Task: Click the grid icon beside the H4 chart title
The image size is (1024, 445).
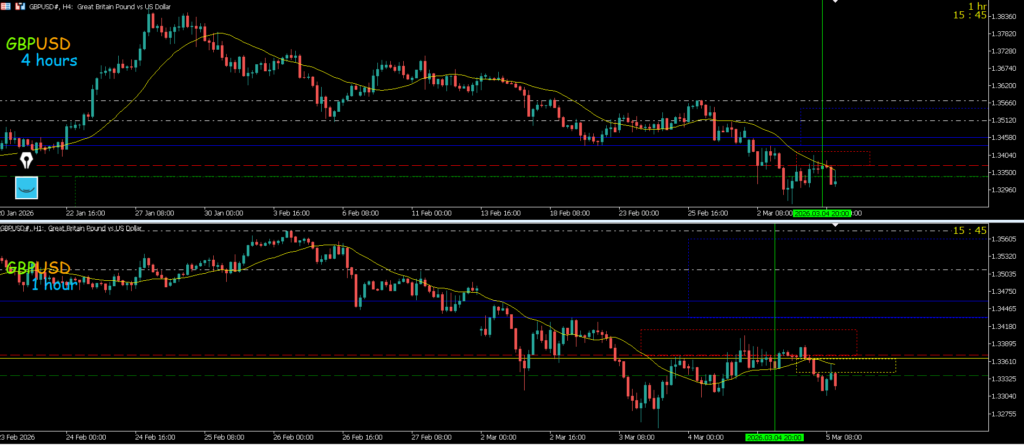Action: pos(5,6)
